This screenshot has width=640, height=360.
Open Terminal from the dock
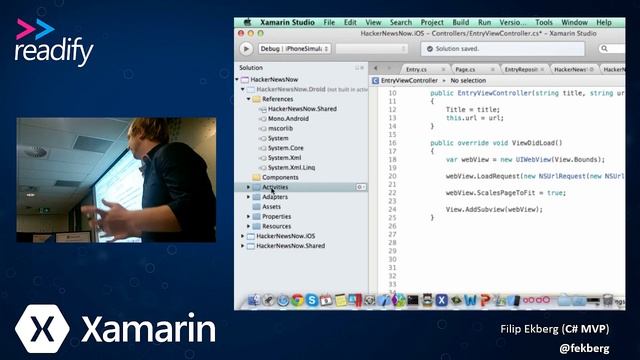413,300
